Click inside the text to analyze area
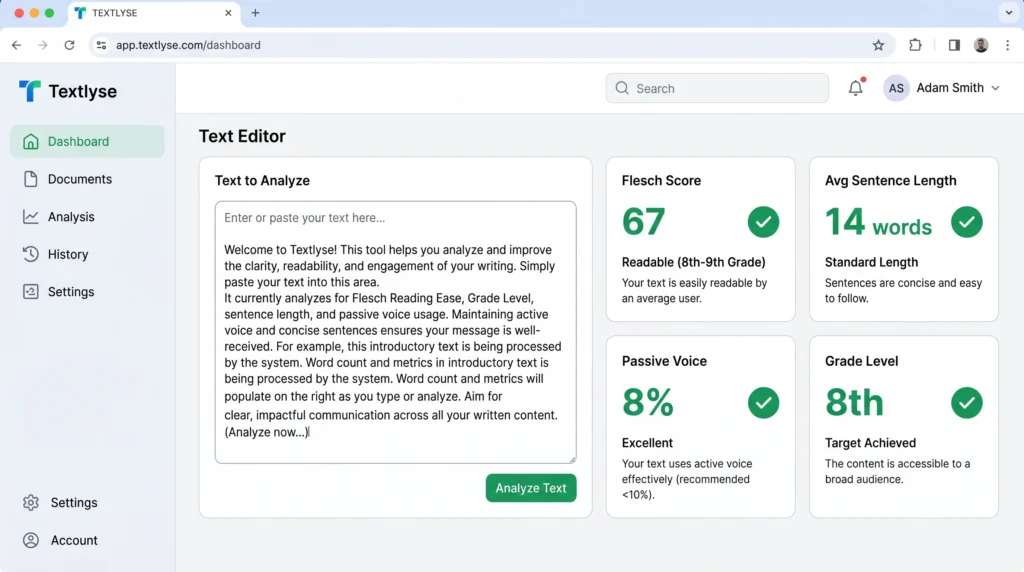 pyautogui.click(x=395, y=332)
